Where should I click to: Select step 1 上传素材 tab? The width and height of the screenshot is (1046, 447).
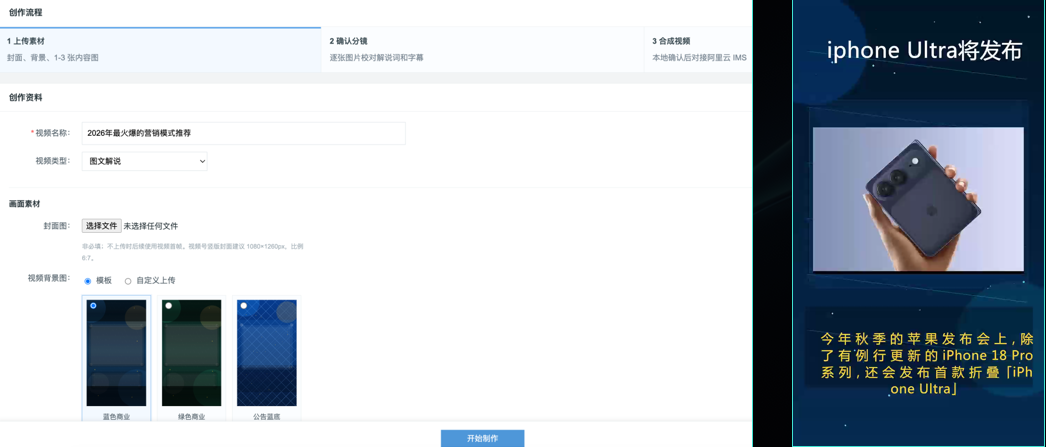[x=160, y=49]
